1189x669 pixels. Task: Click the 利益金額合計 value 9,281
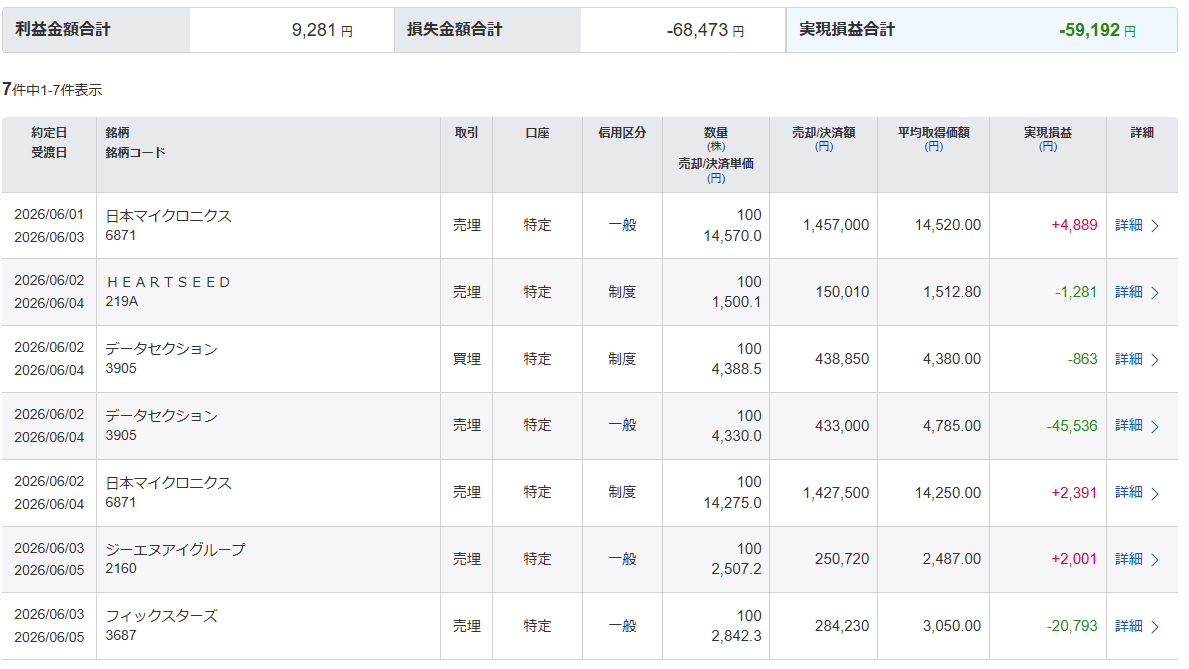(322, 30)
